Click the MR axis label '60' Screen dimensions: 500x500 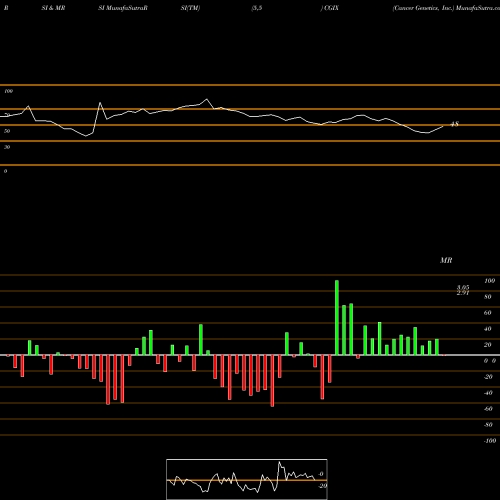[488, 313]
